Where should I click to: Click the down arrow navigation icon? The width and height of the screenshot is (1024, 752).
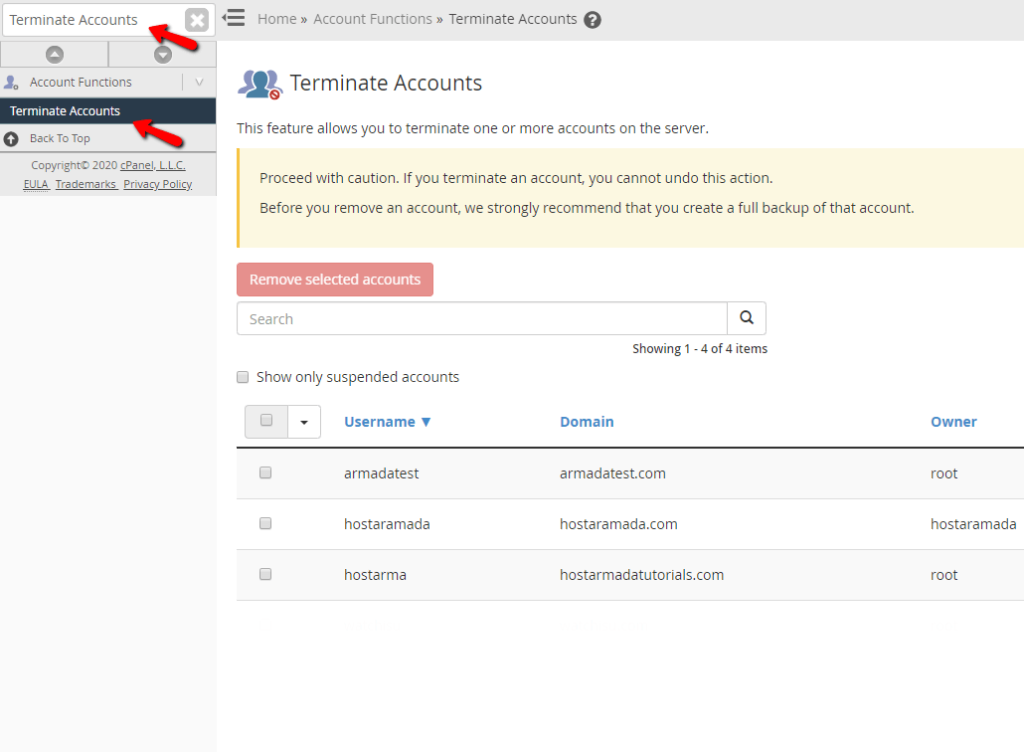tap(162, 54)
